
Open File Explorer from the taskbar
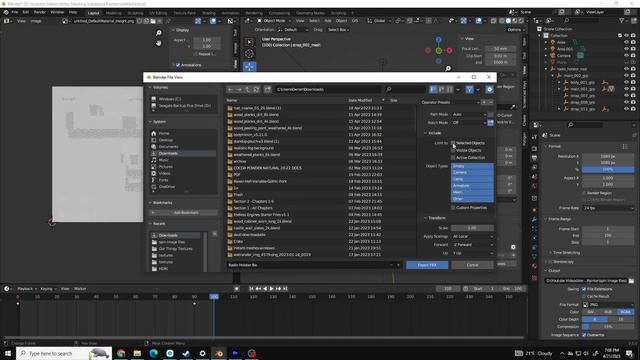[x=137, y=353]
